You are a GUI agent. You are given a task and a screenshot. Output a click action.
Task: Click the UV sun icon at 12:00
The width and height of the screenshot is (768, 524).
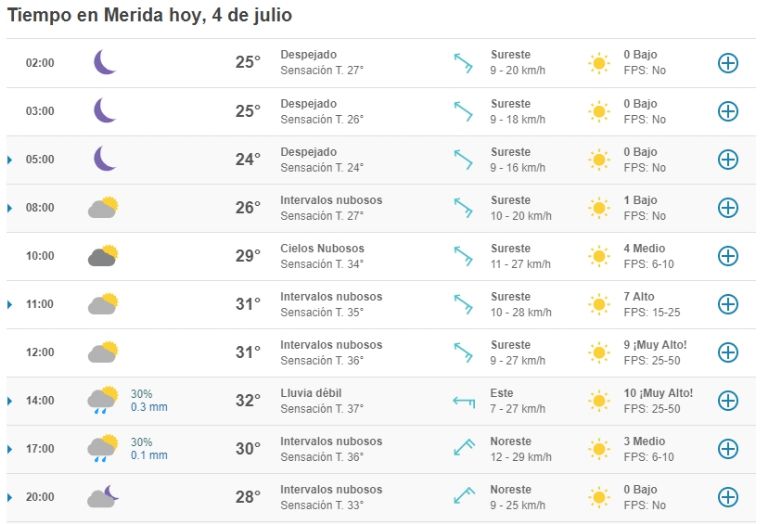click(599, 353)
